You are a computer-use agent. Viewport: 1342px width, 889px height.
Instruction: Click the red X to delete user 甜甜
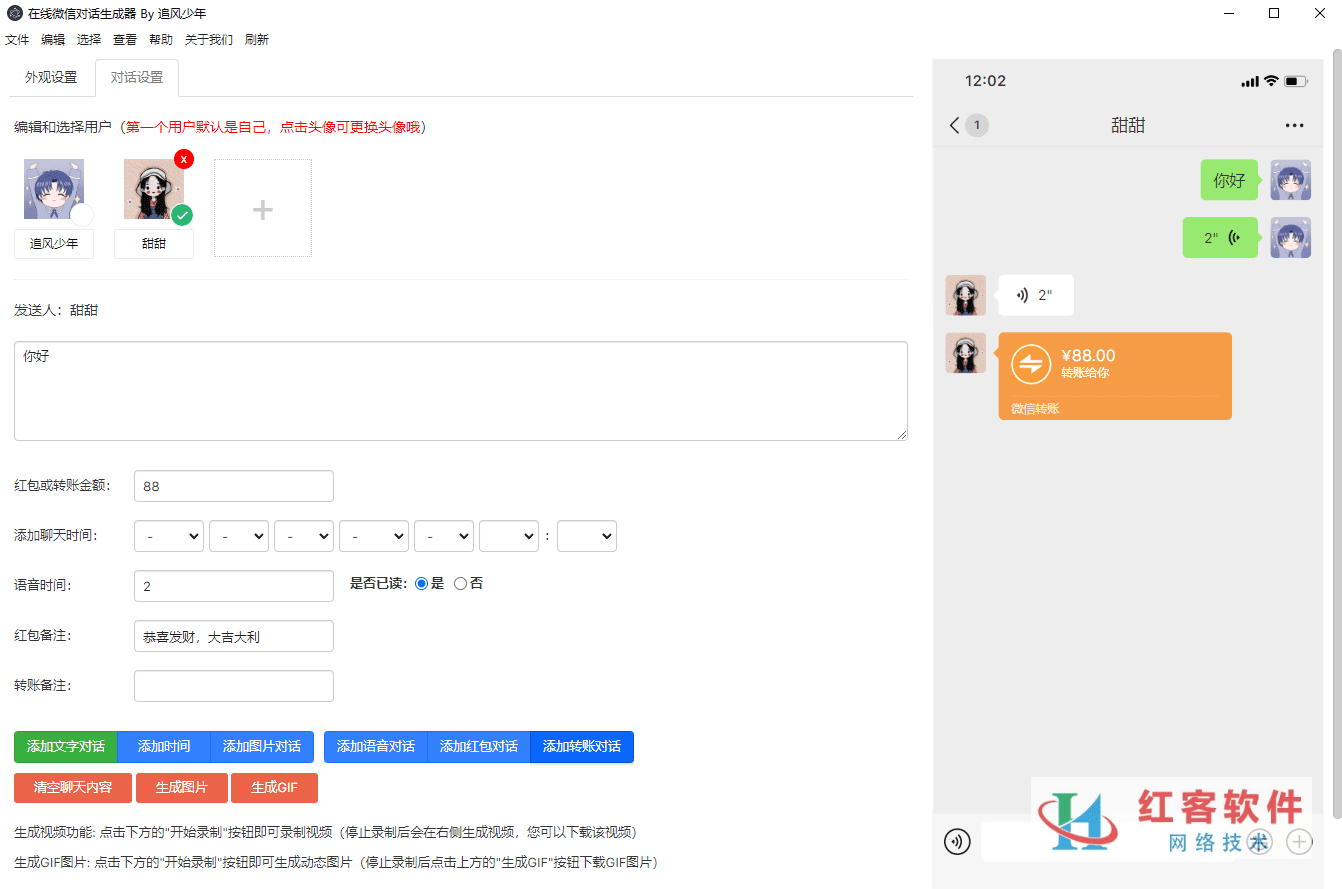point(184,159)
